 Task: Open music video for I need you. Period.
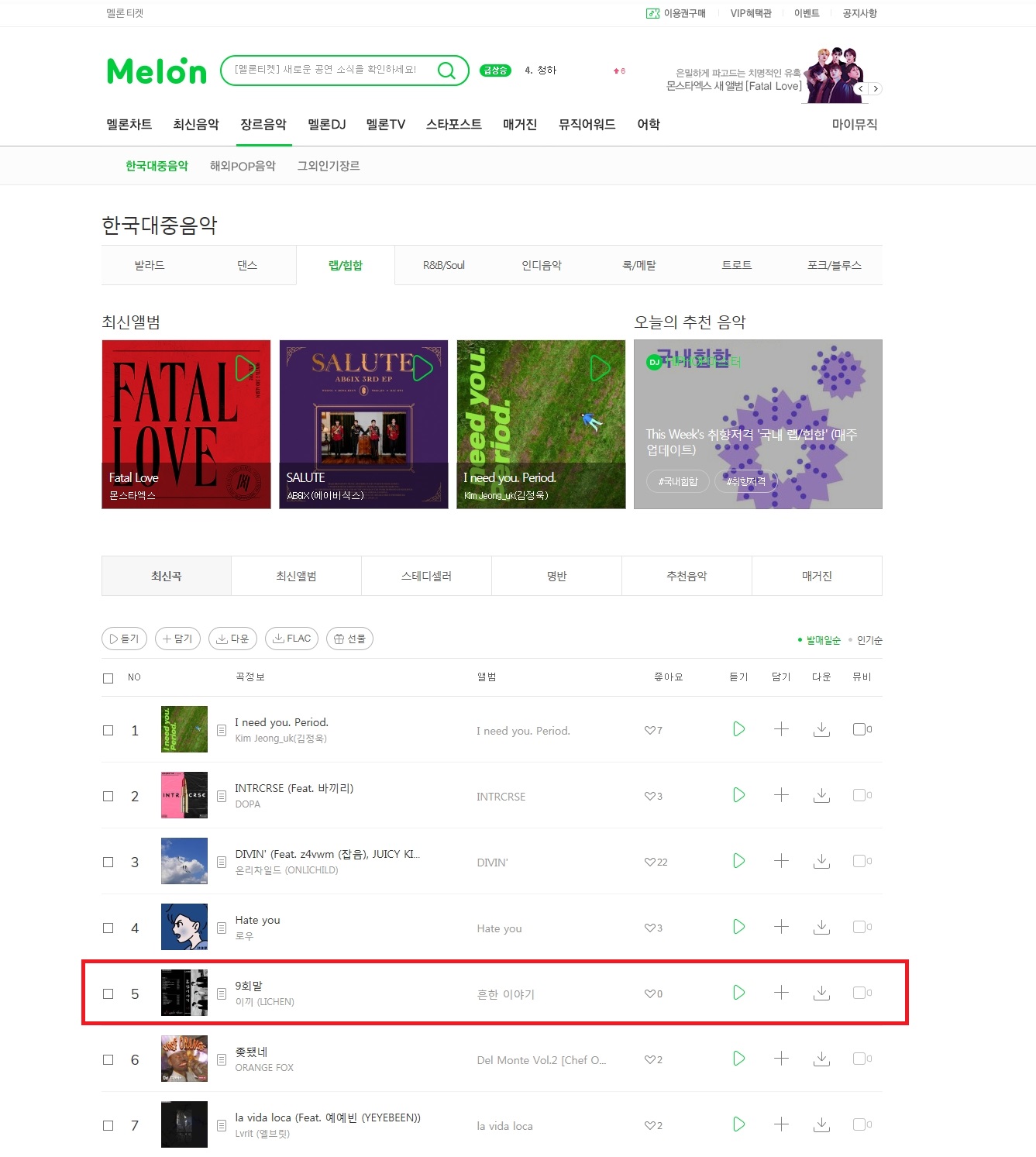tap(859, 729)
